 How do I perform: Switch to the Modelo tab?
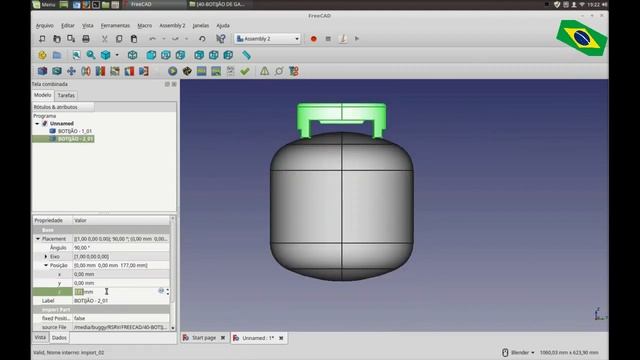[42, 95]
